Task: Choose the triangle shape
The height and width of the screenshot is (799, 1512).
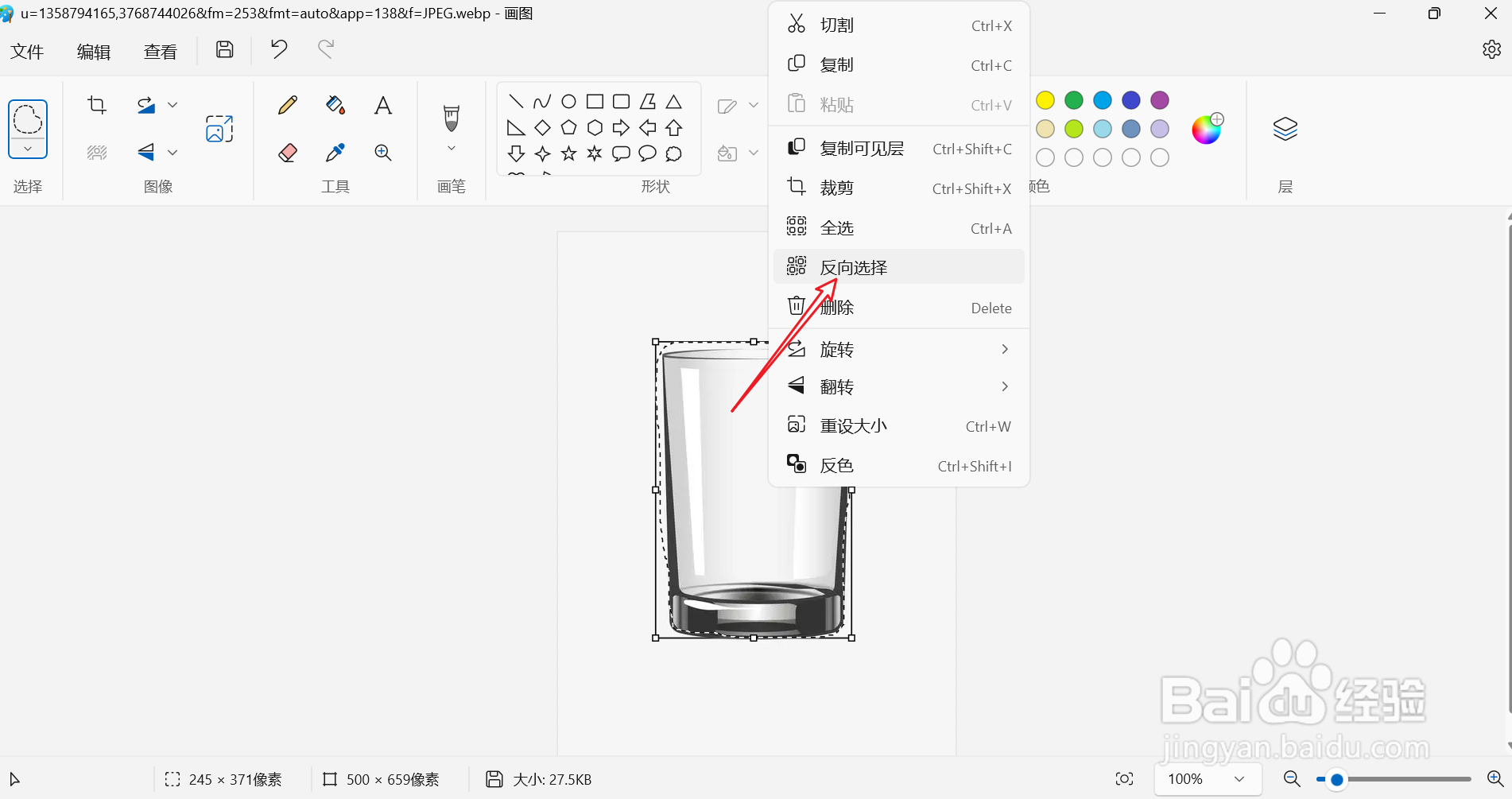Action: [674, 101]
